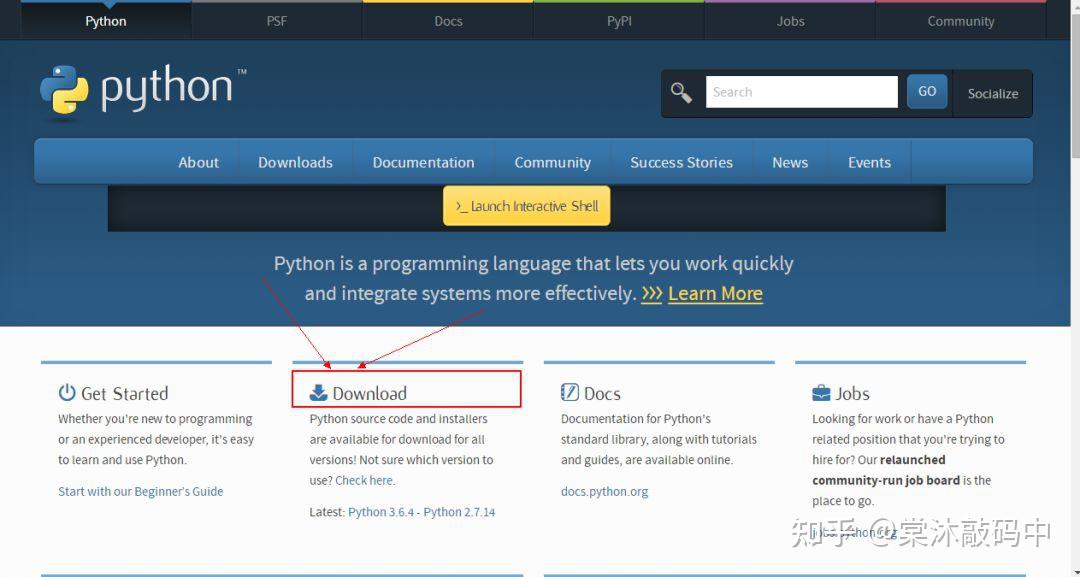Open the Socialize dropdown
The height and width of the screenshot is (577, 1080).
pos(993,94)
